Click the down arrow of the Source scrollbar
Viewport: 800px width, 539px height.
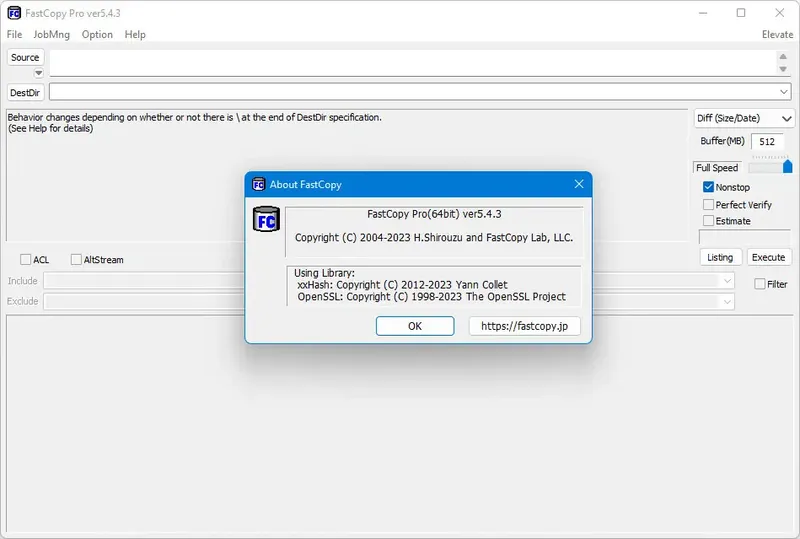pos(783,69)
